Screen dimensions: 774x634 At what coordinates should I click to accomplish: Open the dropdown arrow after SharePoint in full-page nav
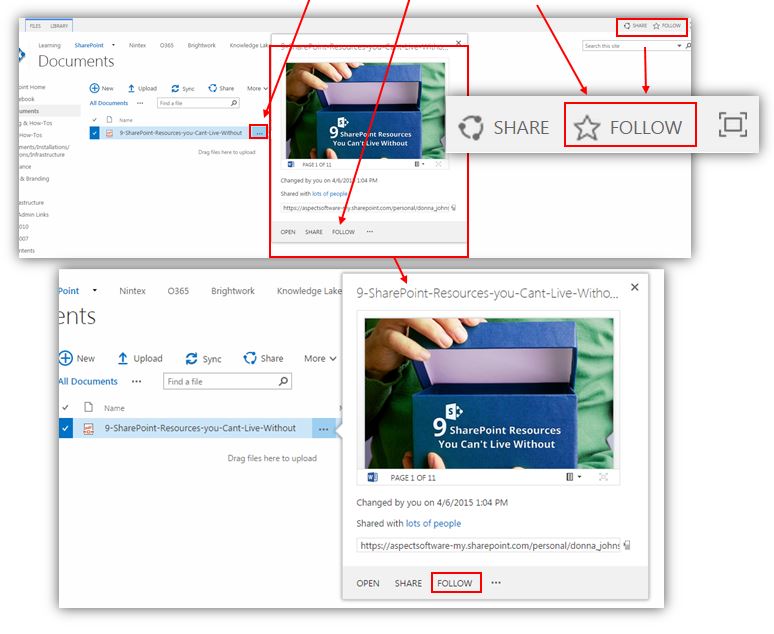coord(114,45)
